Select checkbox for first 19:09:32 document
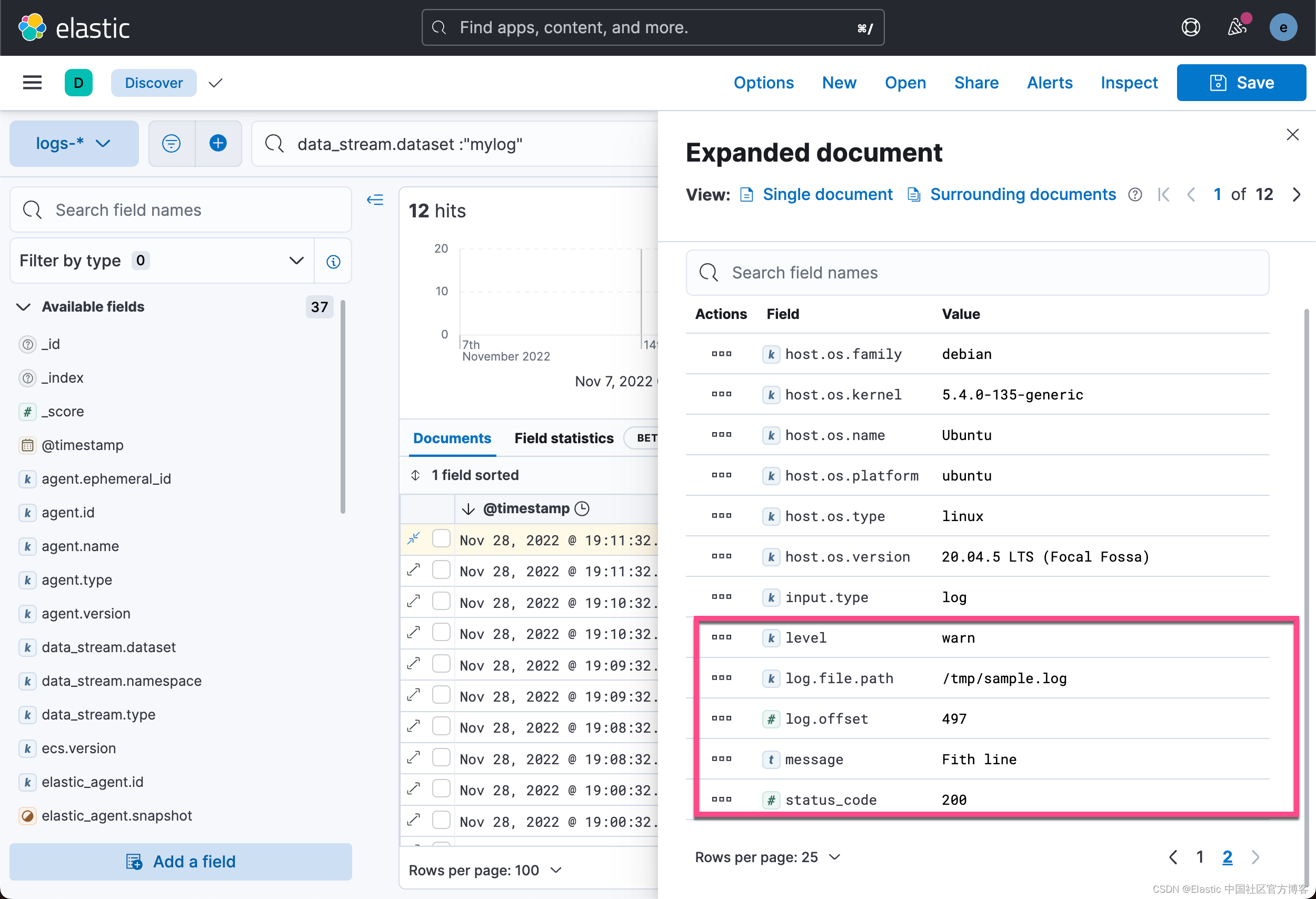The image size is (1316, 899). tap(441, 664)
